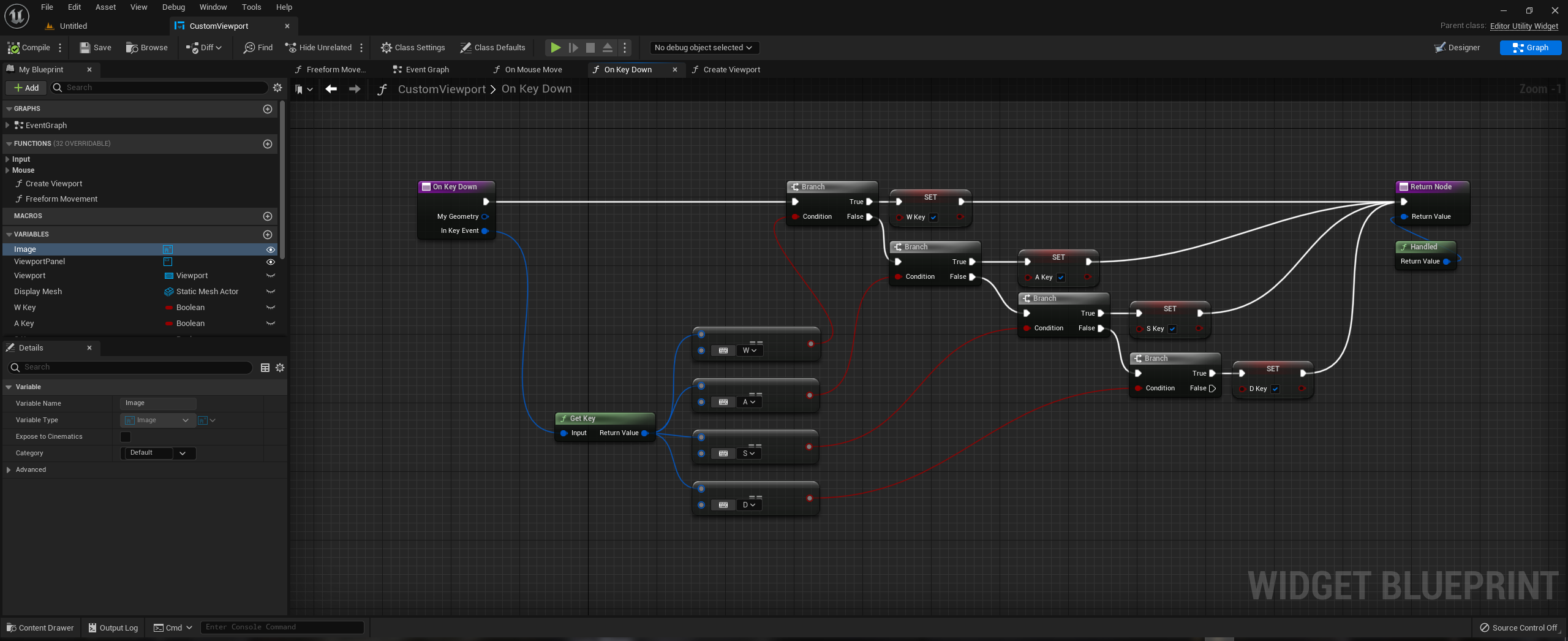Open Details property matrix grid icon

pyautogui.click(x=265, y=368)
